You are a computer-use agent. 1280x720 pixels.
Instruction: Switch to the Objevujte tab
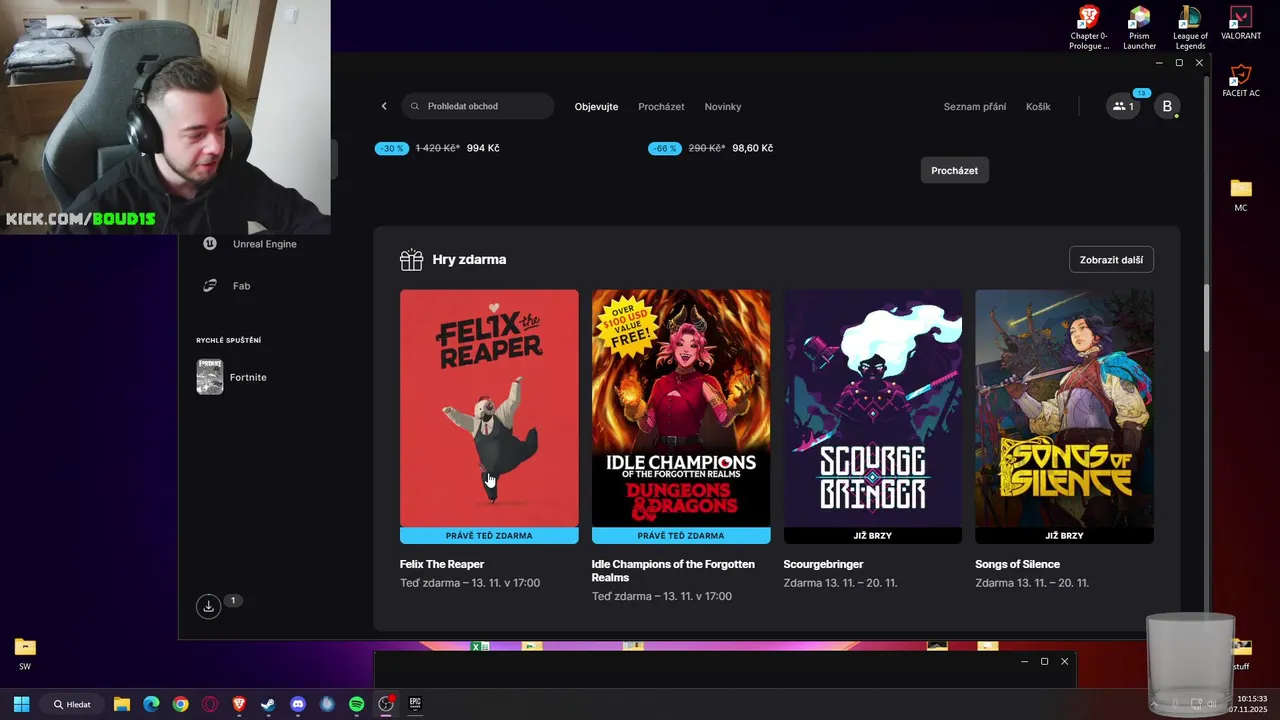596,106
